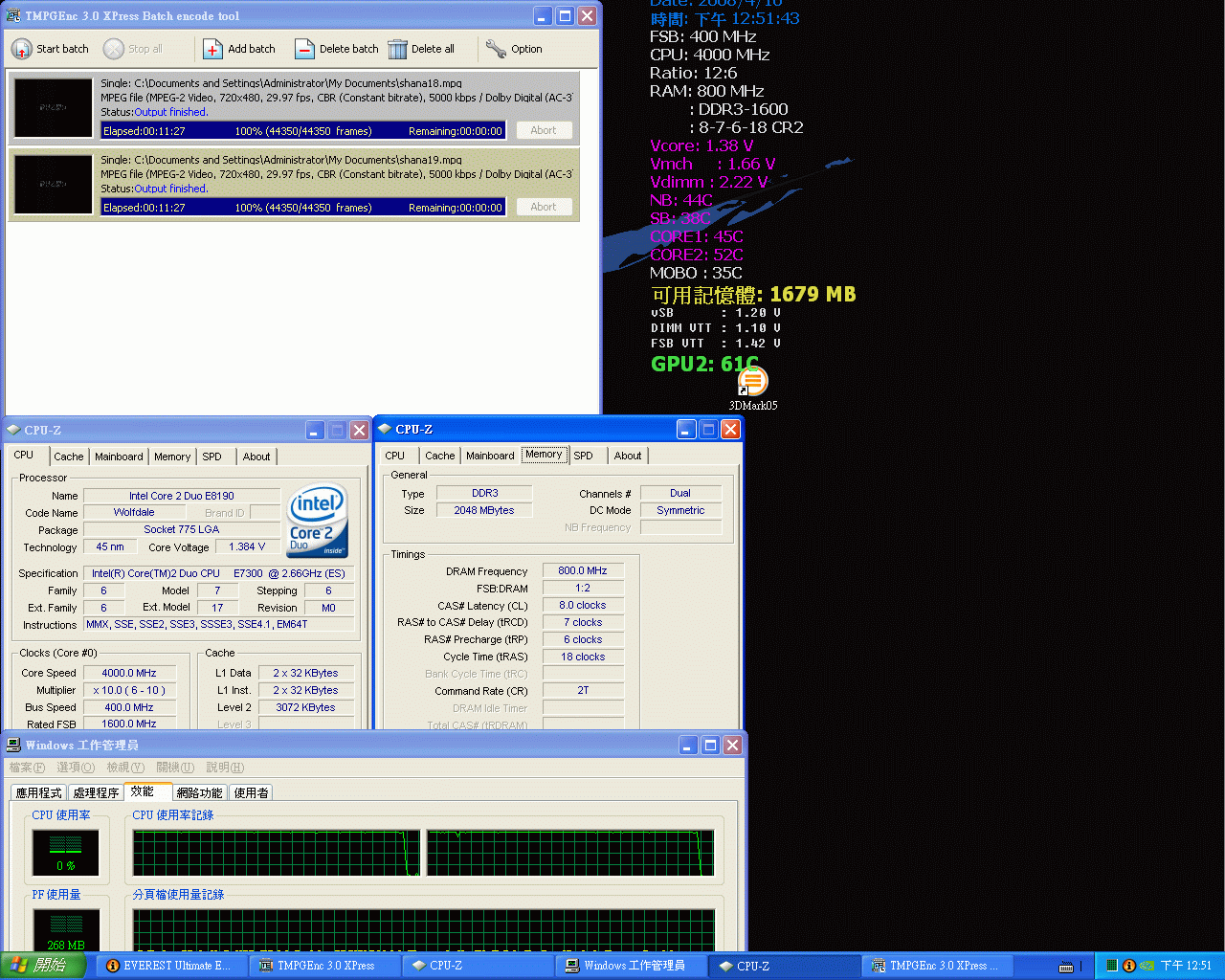
Task: Click the left CPU-Z window title icon
Action: [13, 431]
